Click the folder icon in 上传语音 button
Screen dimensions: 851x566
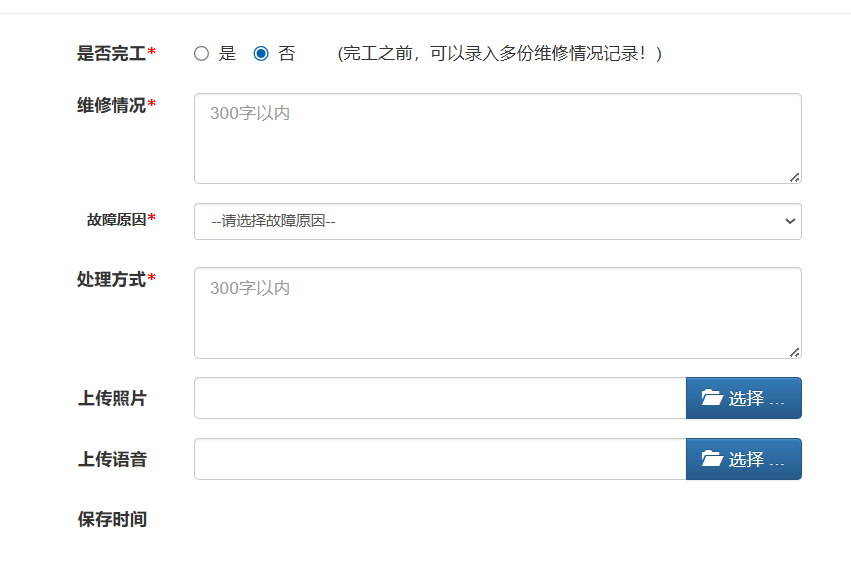(712, 459)
